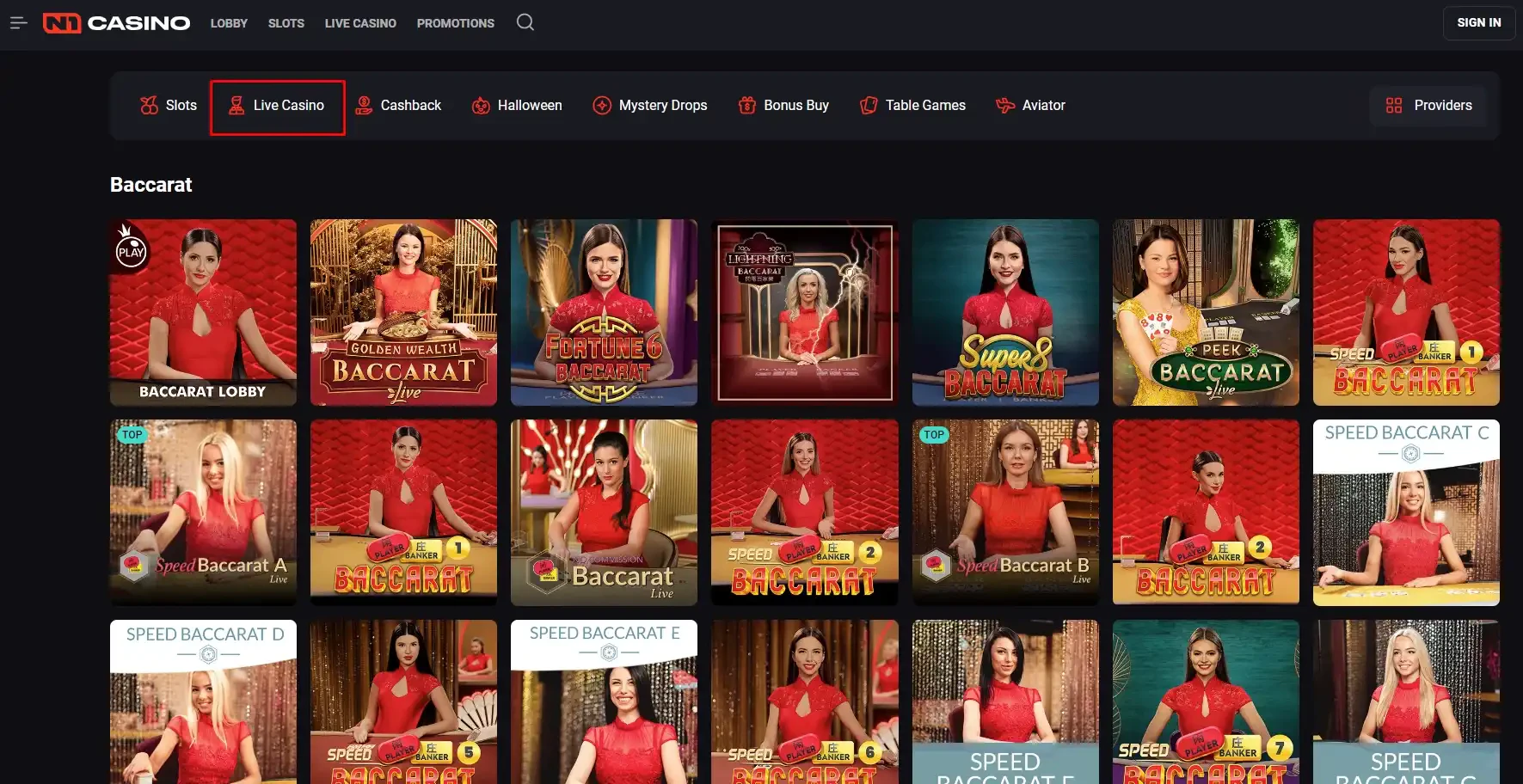Viewport: 1523px width, 784px height.
Task: Open the Providers filter button
Action: pyautogui.click(x=1428, y=106)
